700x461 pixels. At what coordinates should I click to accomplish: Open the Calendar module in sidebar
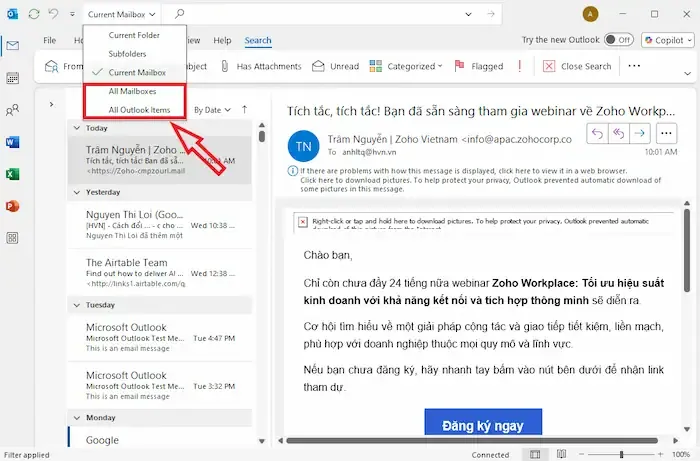point(12,78)
